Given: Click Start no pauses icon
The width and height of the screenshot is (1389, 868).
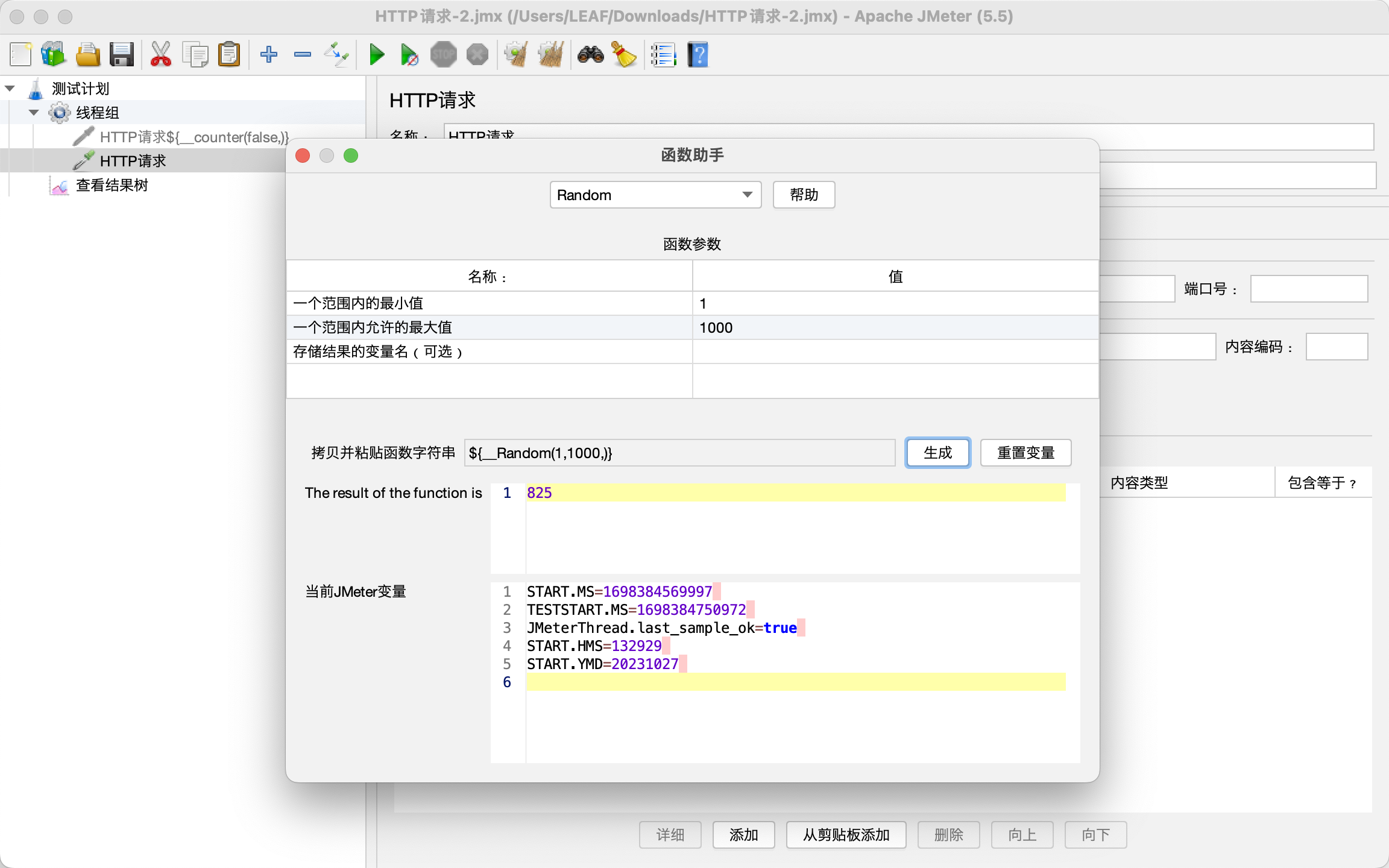Looking at the screenshot, I should (409, 55).
